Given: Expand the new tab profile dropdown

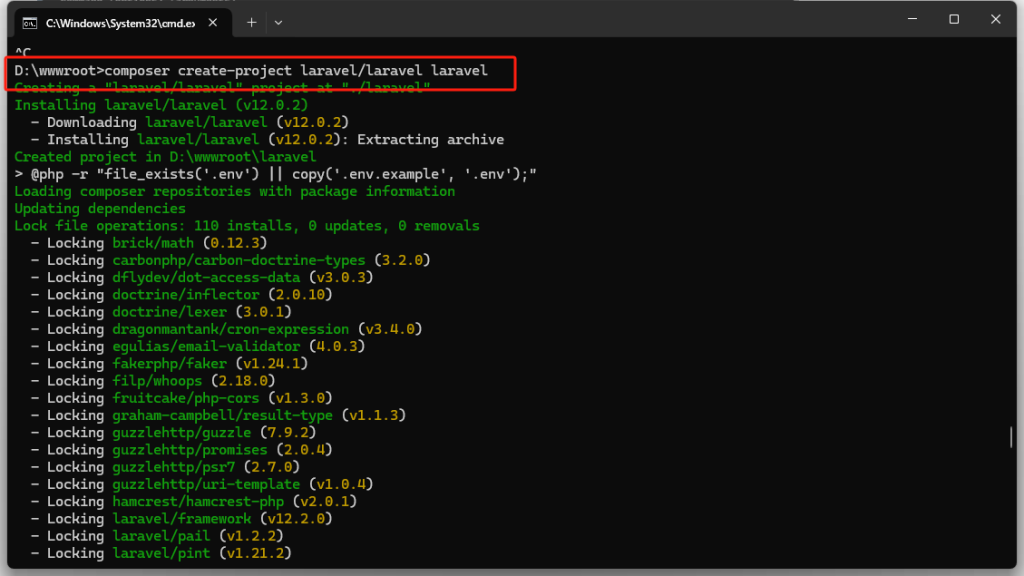Looking at the screenshot, I should 278,23.
